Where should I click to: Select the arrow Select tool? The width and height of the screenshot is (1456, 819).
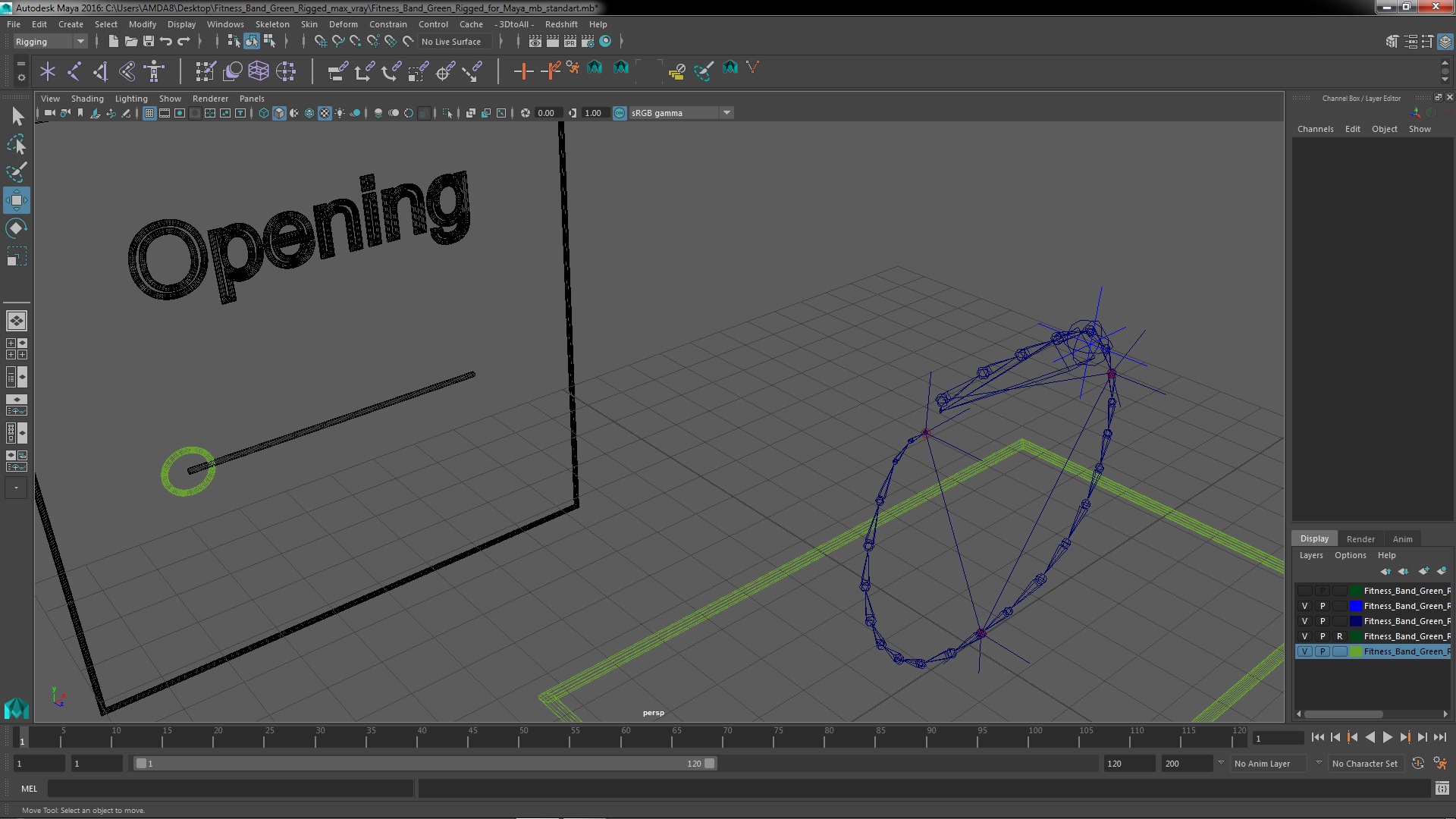(17, 116)
